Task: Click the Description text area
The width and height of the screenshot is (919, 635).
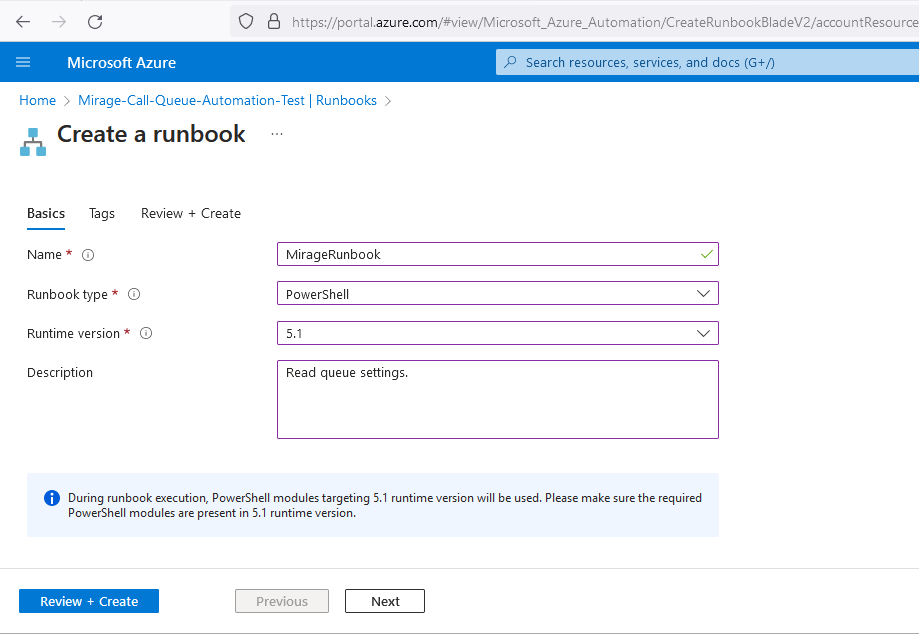Action: coord(498,399)
